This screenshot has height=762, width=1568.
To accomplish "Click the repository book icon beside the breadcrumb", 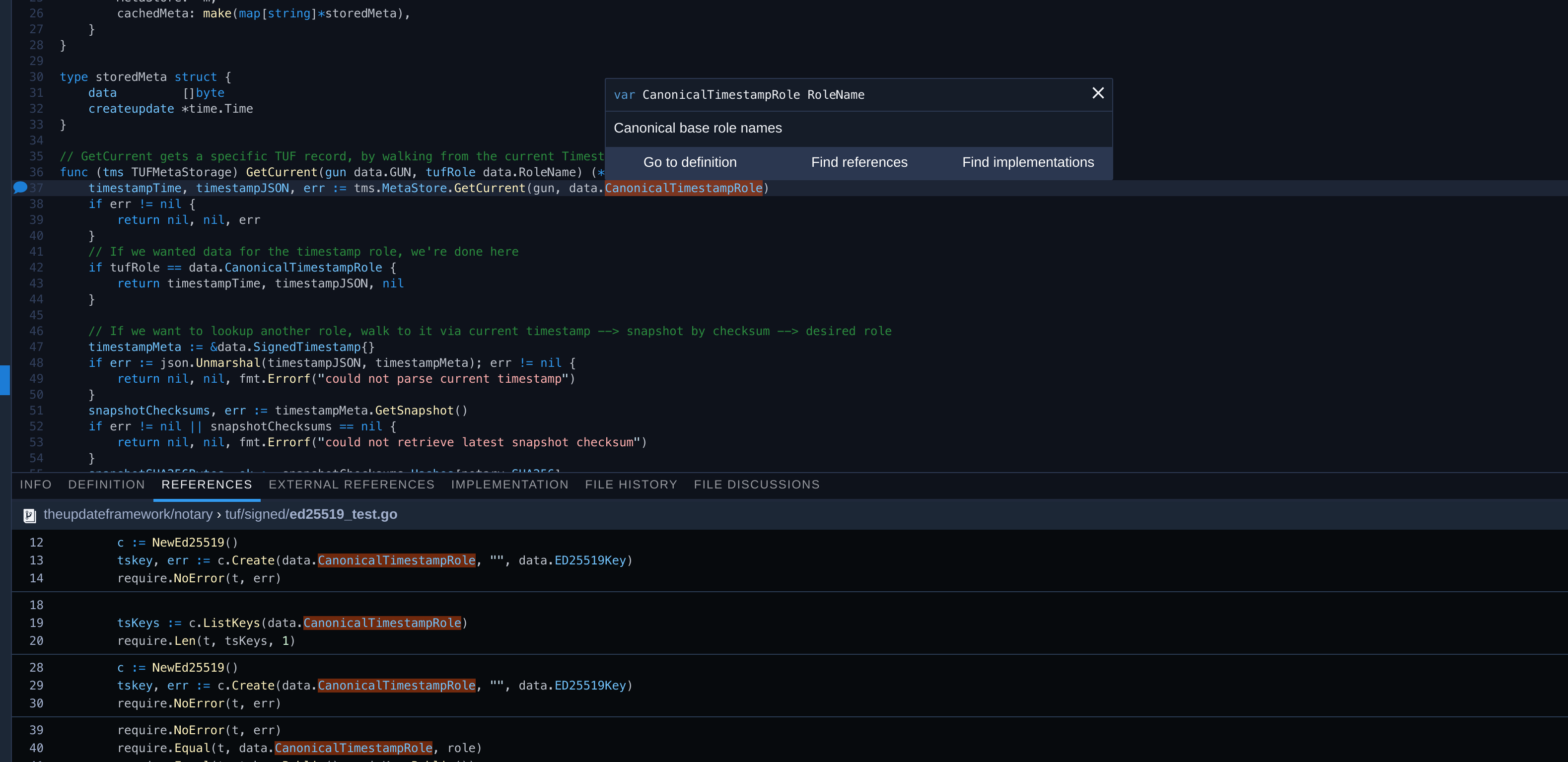I will 29,514.
